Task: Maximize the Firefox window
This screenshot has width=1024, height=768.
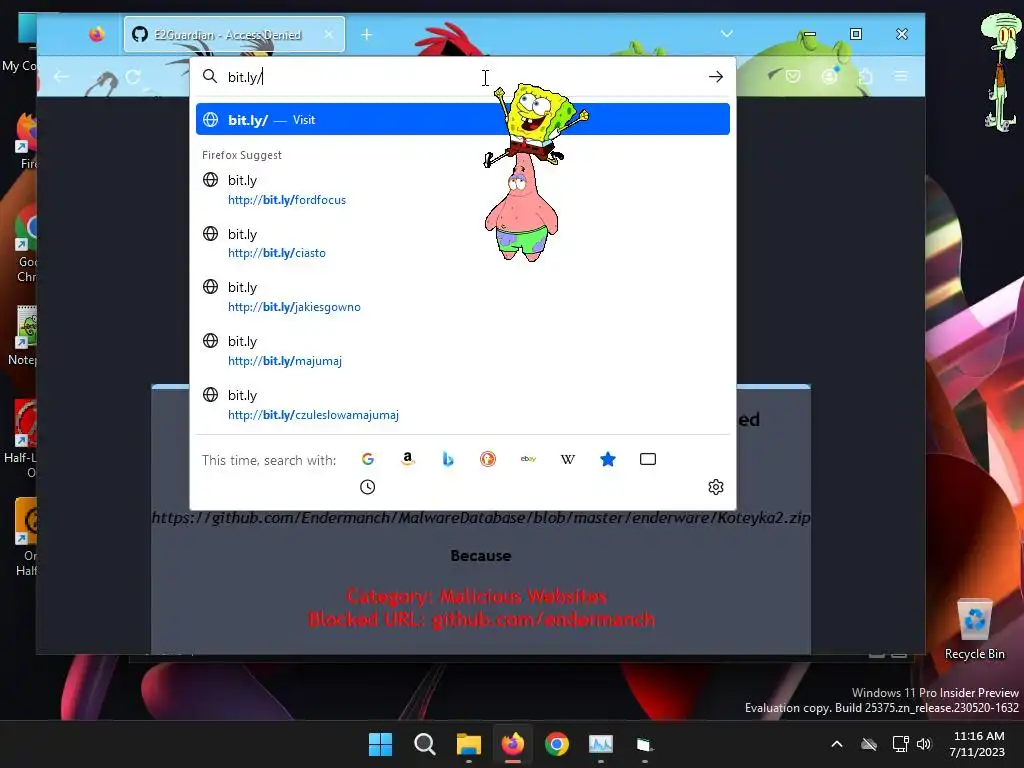Action: [856, 34]
